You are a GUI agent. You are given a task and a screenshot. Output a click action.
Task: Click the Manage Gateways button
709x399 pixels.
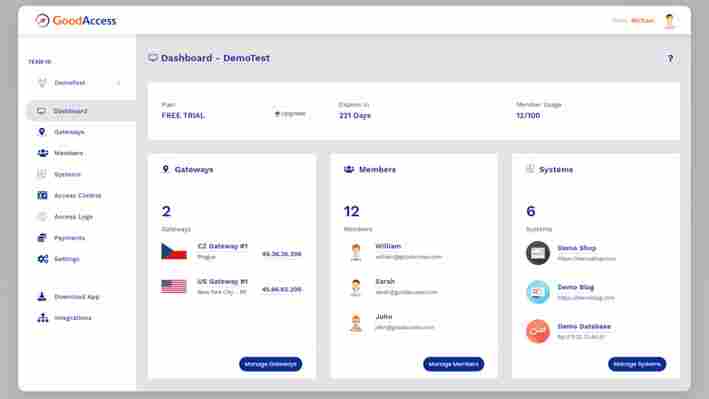point(270,364)
